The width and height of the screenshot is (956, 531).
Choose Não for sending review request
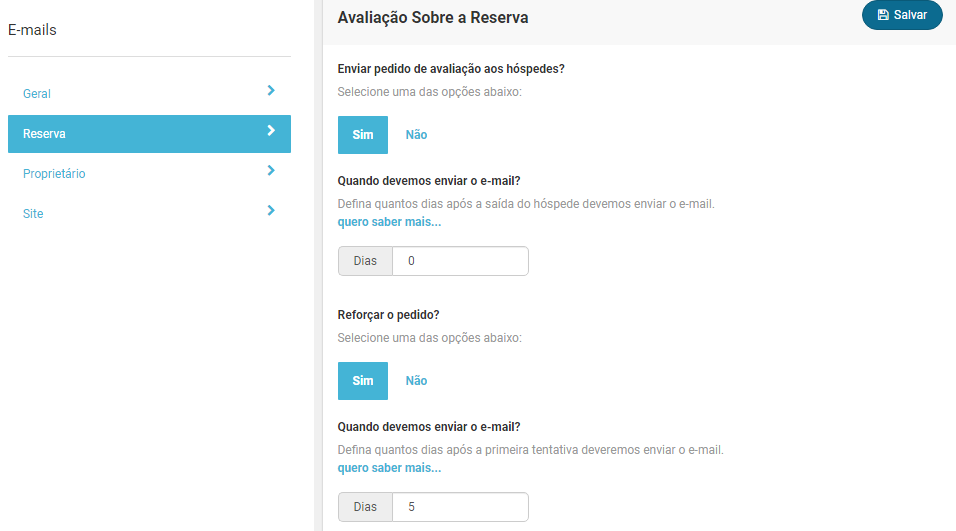(x=416, y=135)
